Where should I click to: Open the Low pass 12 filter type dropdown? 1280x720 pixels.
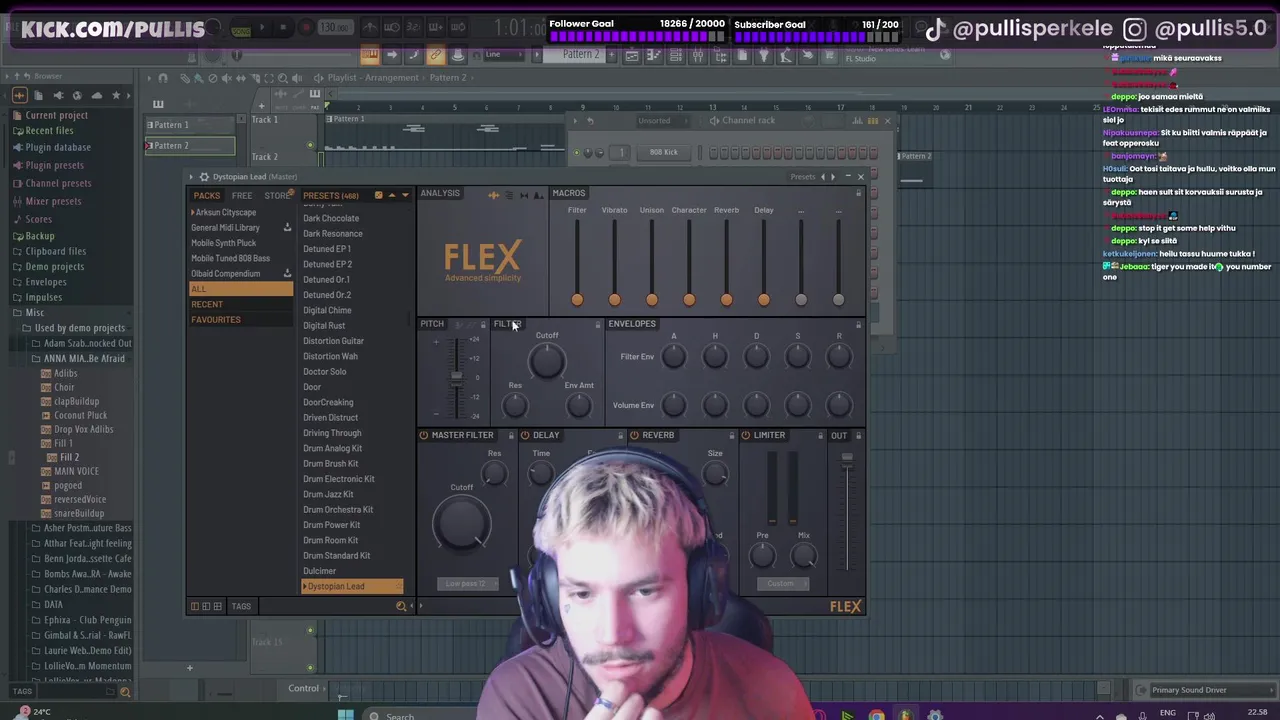point(467,584)
